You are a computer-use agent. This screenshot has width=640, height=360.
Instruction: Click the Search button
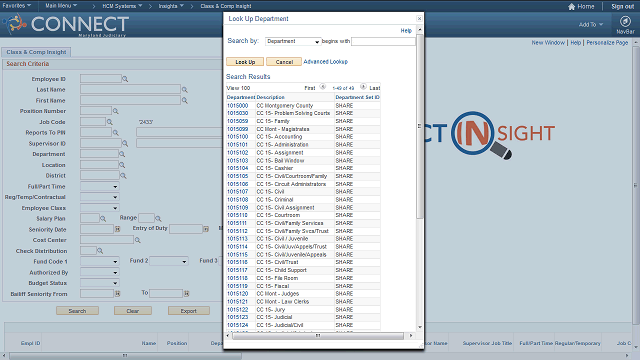(x=77, y=311)
